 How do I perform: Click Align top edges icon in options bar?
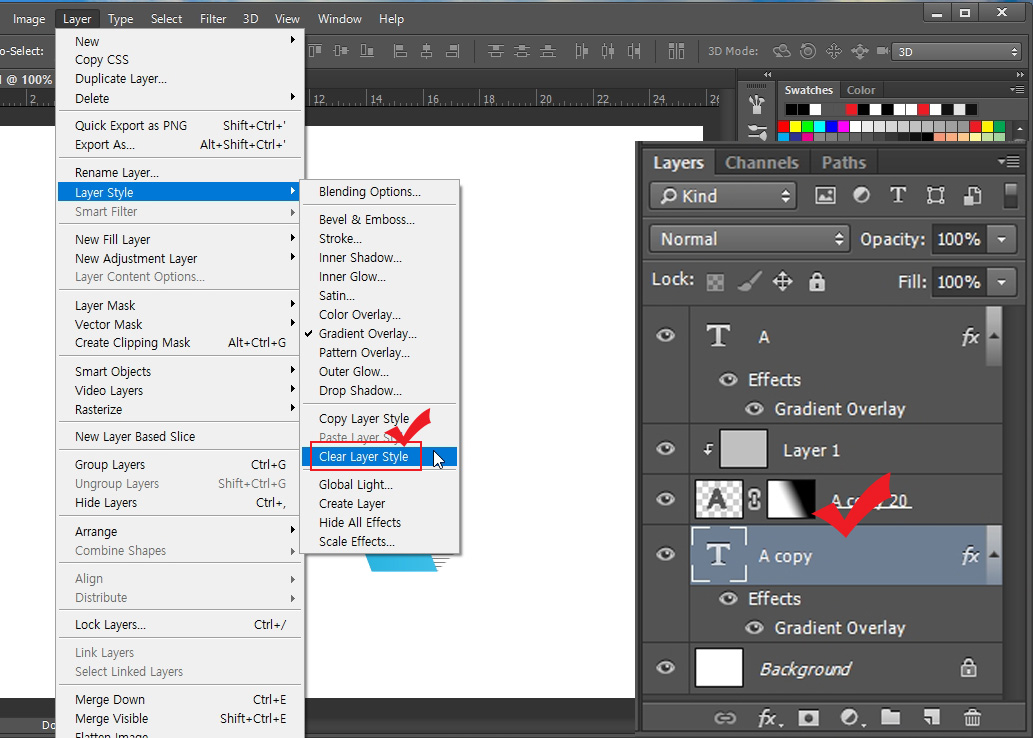tap(316, 51)
